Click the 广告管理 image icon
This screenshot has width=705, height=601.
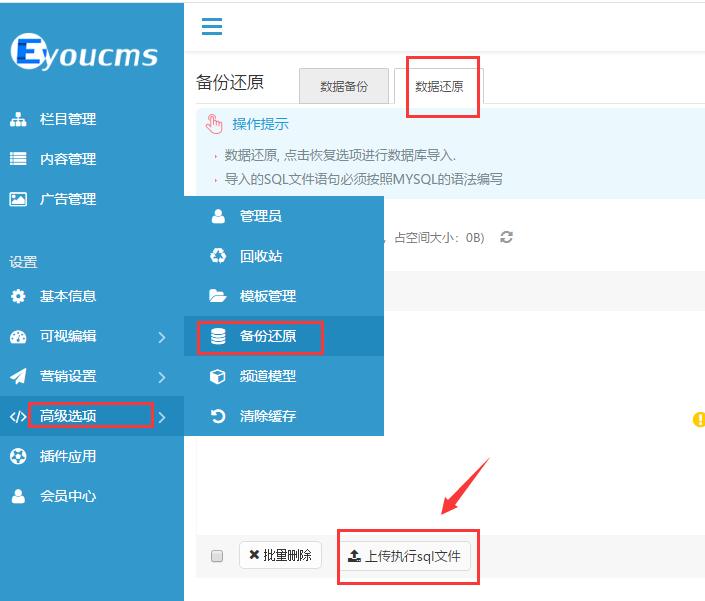click(18, 199)
